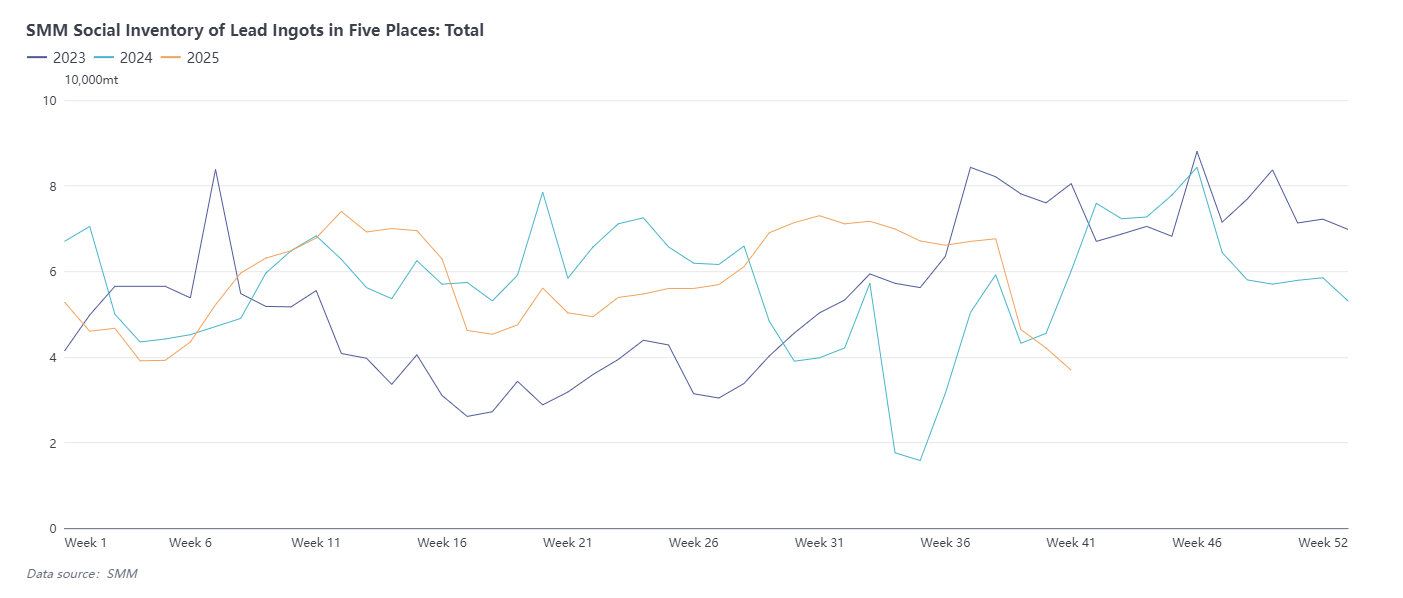Click the Week 46 x-axis label
The height and width of the screenshot is (598, 1403).
pyautogui.click(x=1197, y=543)
